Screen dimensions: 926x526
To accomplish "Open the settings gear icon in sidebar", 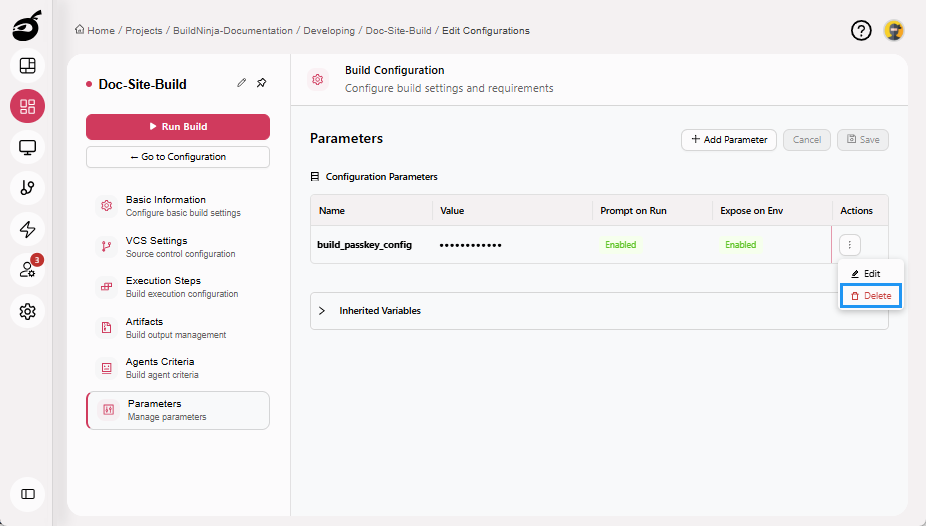I will click(x=27, y=311).
